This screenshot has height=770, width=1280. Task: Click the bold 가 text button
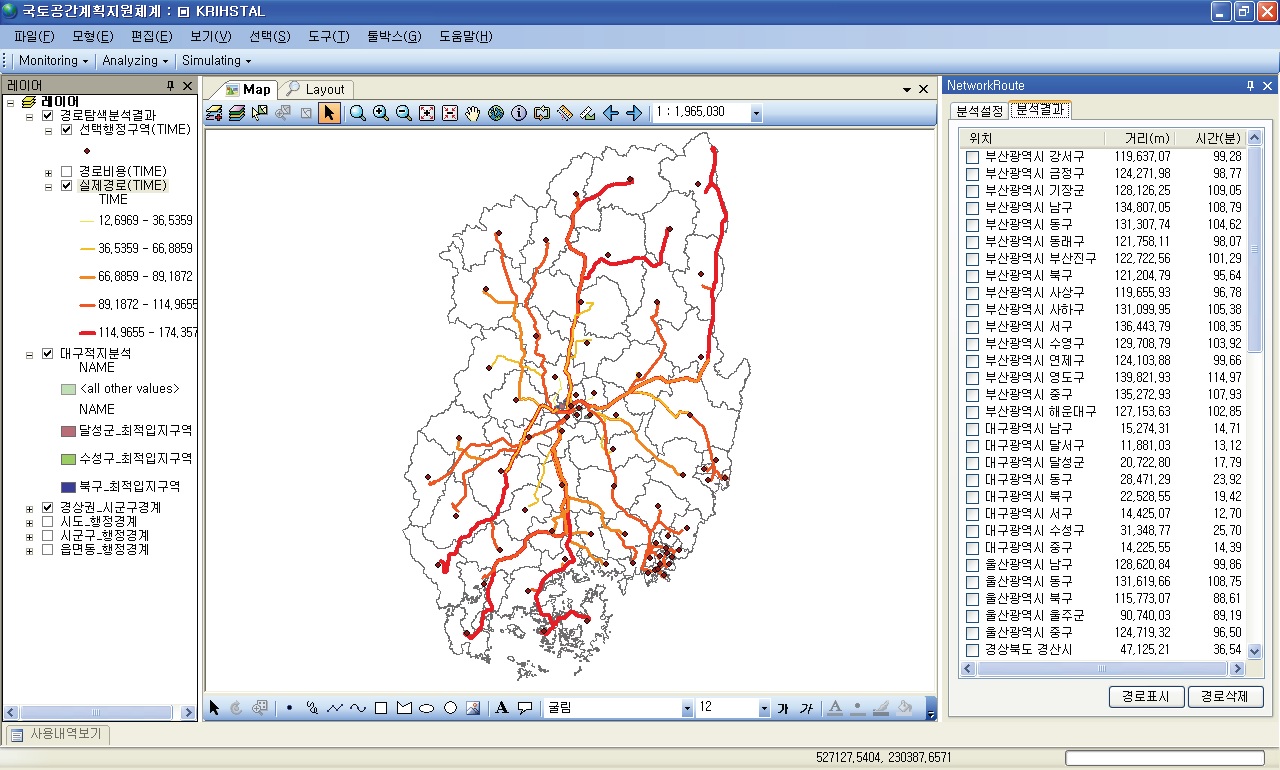(783, 708)
